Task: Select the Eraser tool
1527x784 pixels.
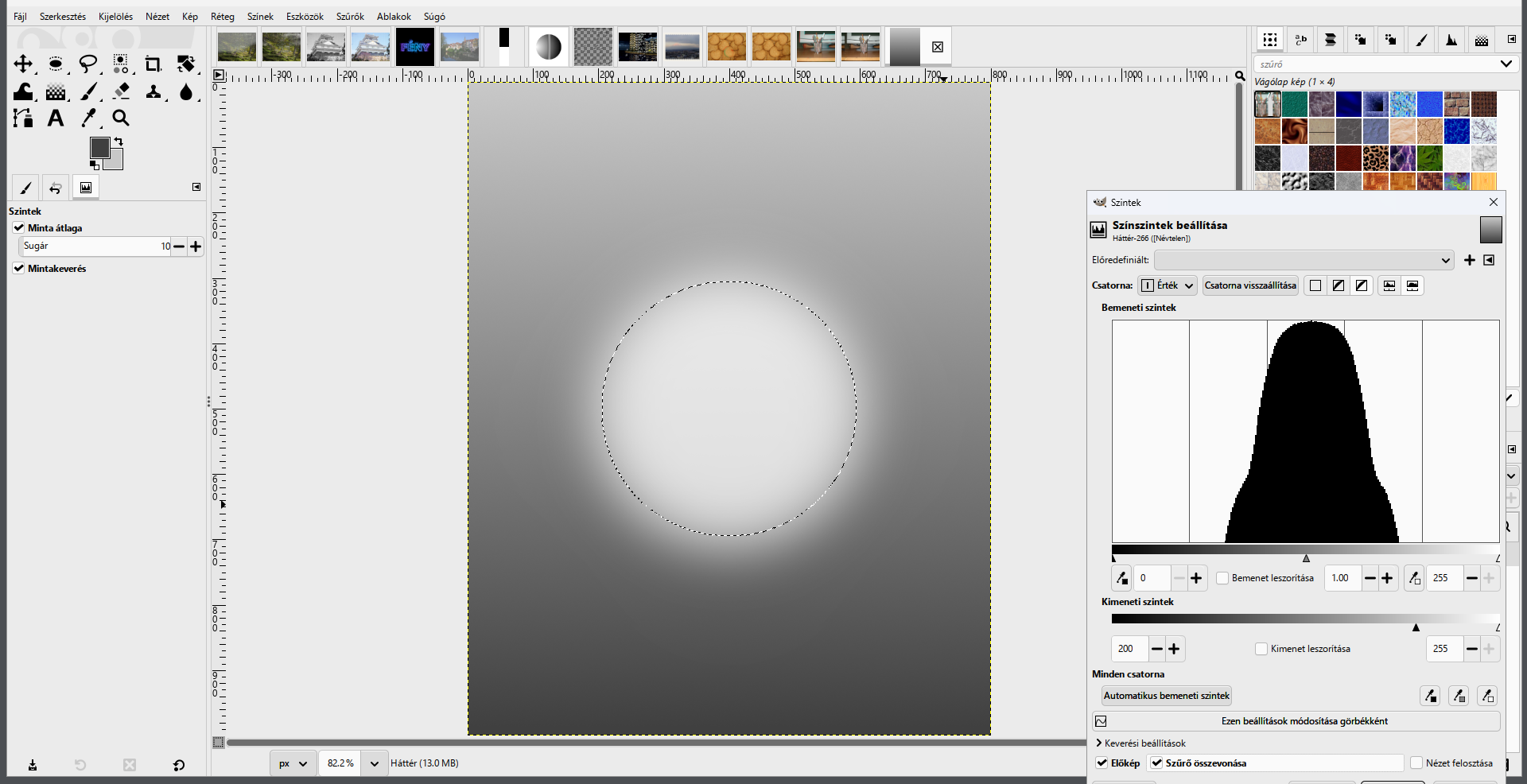Action: coord(122,91)
